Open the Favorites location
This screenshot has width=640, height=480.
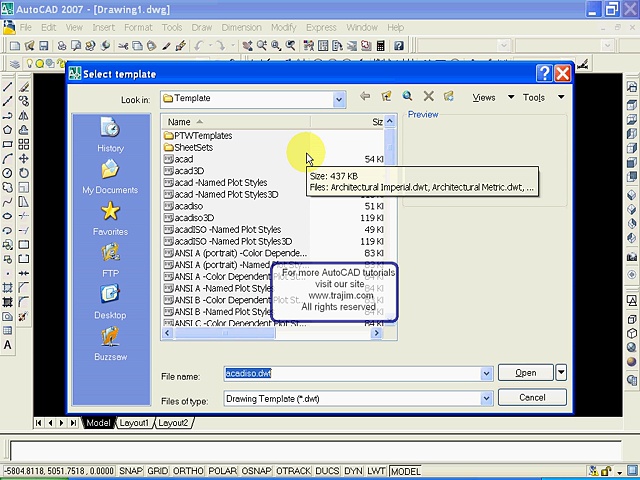(x=110, y=214)
